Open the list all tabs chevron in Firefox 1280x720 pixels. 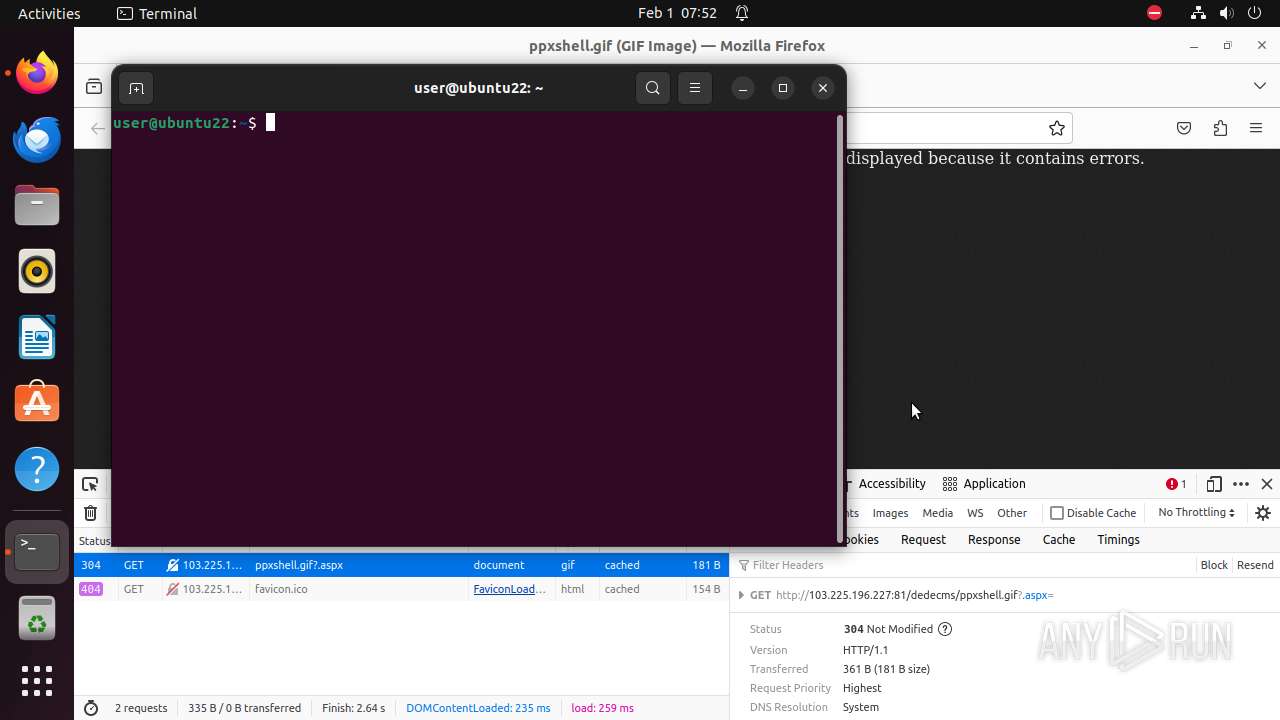tap(1259, 86)
